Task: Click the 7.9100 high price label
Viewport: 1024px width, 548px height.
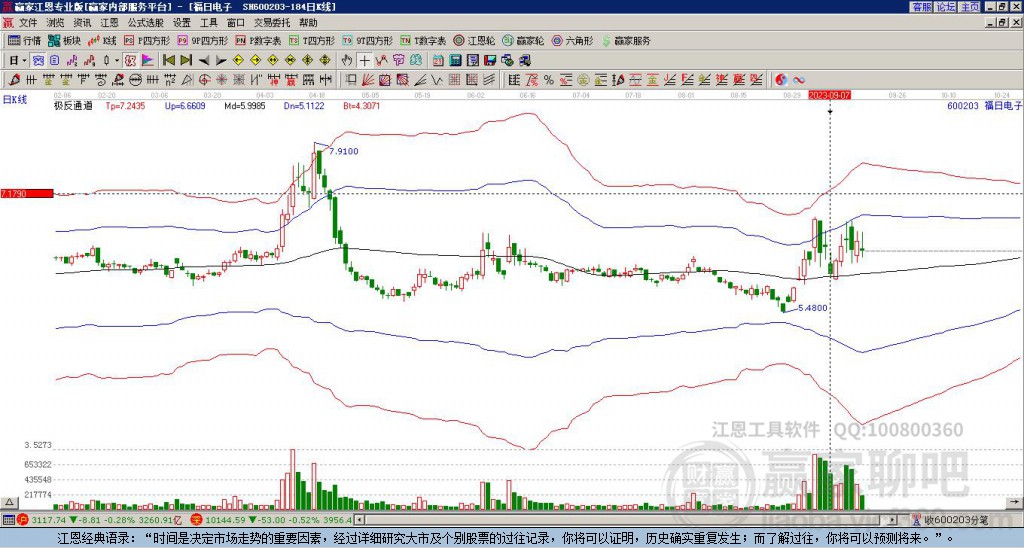Action: 344,152
